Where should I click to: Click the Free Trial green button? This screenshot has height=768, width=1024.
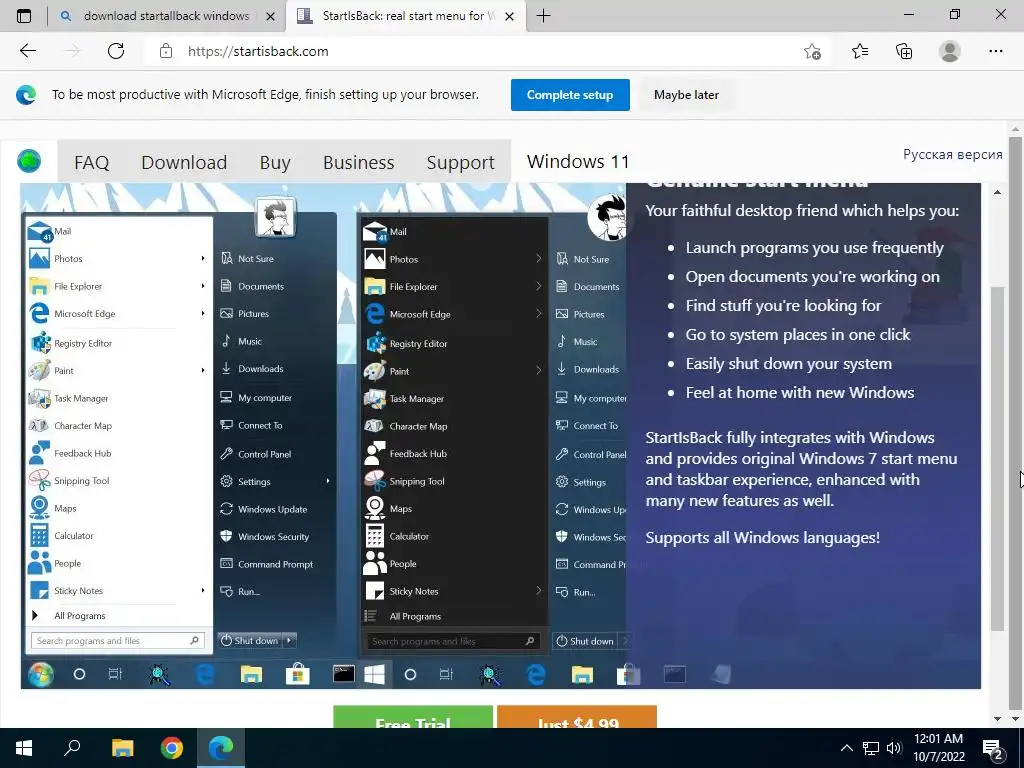tap(413, 717)
